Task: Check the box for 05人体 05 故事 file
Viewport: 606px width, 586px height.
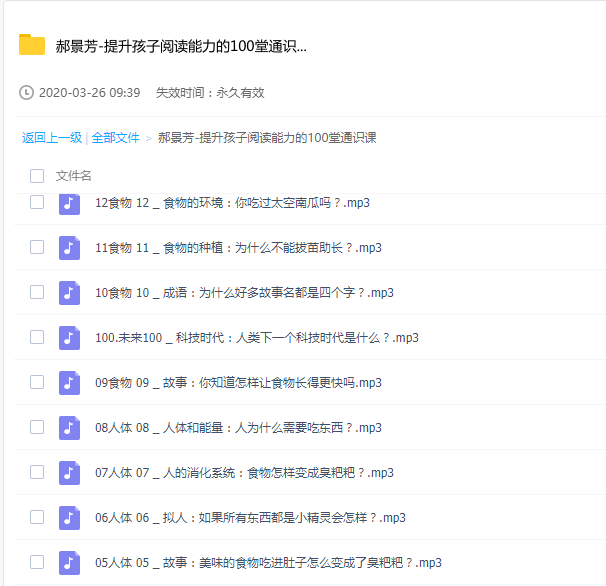Action: point(37,562)
